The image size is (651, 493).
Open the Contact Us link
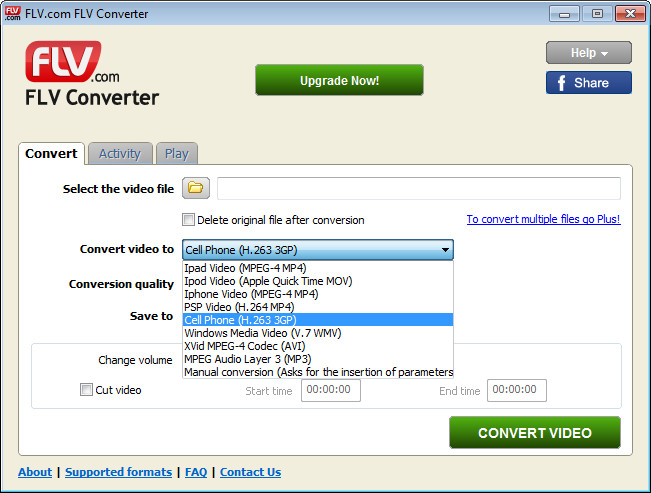click(250, 472)
